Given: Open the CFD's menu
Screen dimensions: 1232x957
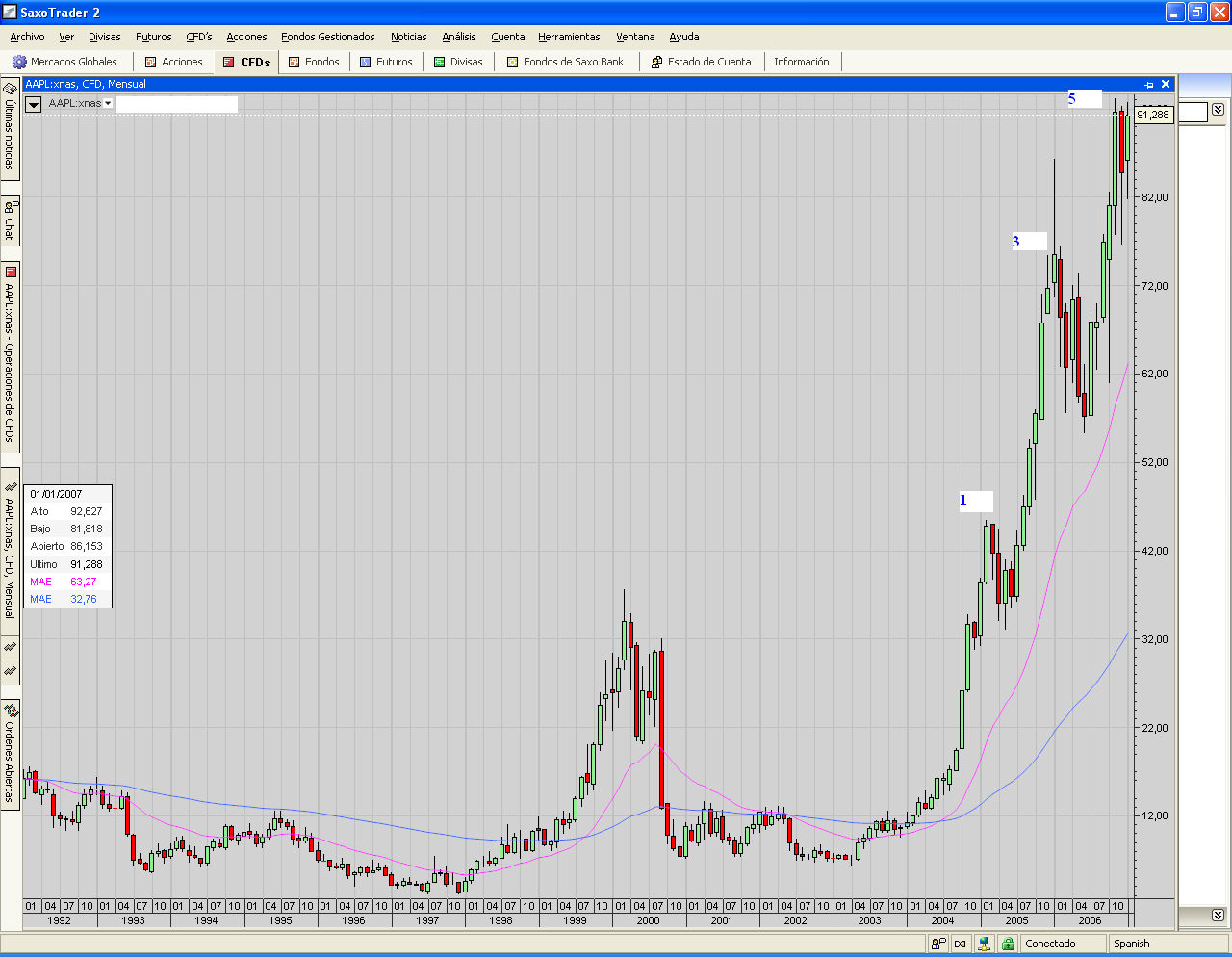Looking at the screenshot, I should pyautogui.click(x=199, y=37).
